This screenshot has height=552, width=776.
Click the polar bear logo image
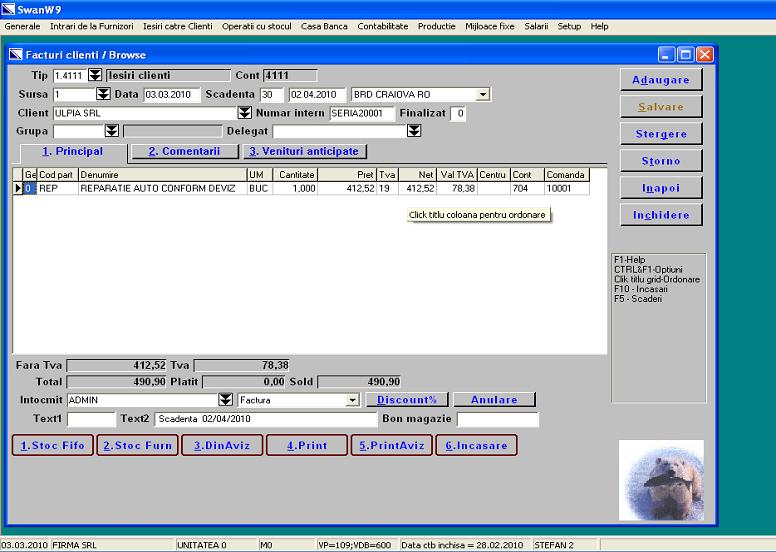tap(661, 480)
